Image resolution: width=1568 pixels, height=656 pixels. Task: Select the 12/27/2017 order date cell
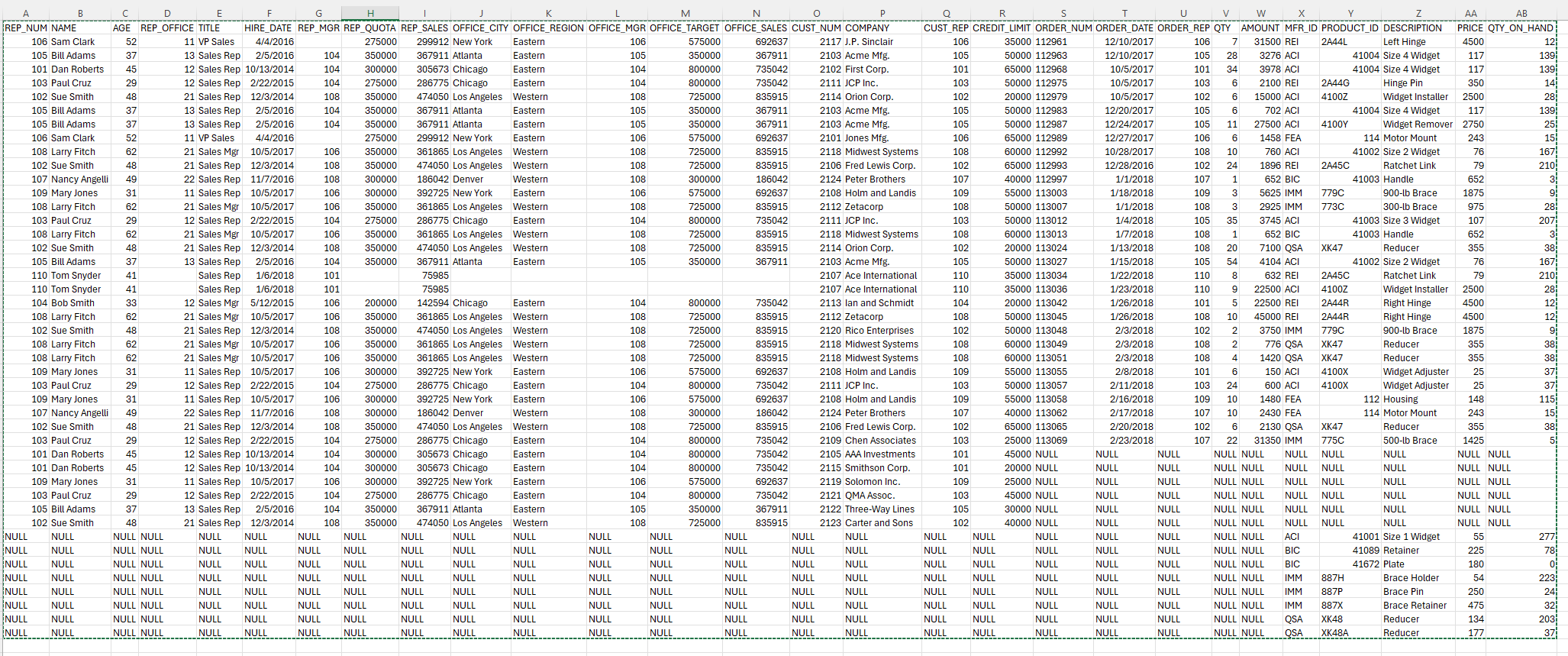(x=1124, y=137)
